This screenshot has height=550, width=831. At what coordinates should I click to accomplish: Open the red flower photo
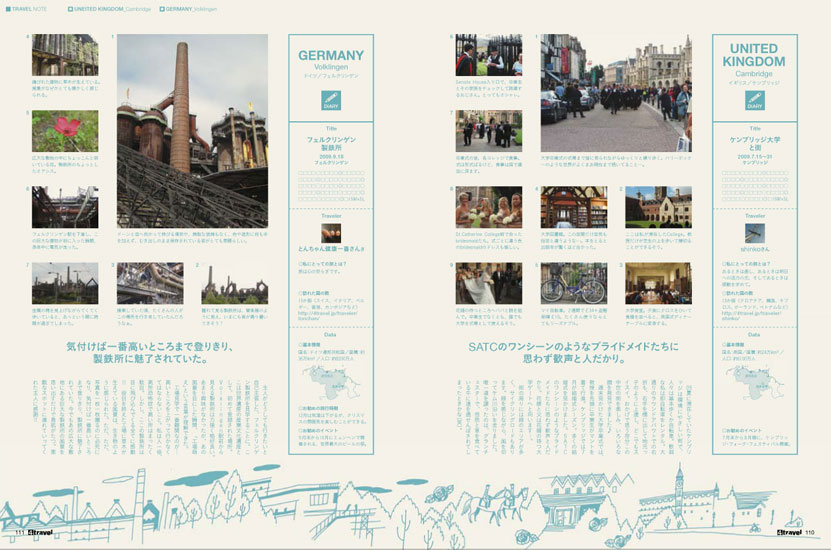(x=65, y=129)
